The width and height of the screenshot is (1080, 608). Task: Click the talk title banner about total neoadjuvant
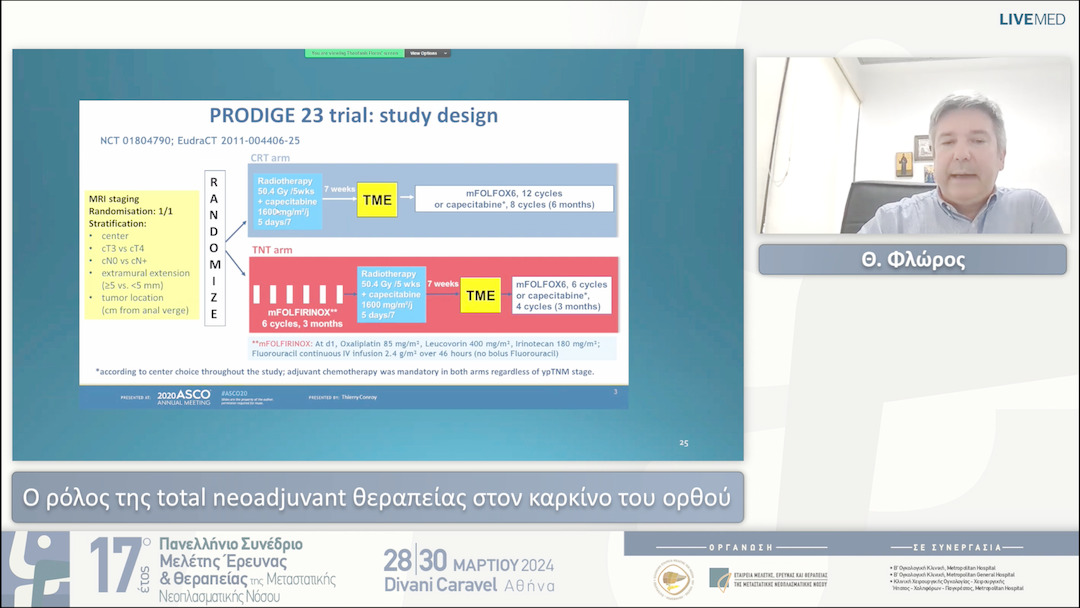(378, 497)
